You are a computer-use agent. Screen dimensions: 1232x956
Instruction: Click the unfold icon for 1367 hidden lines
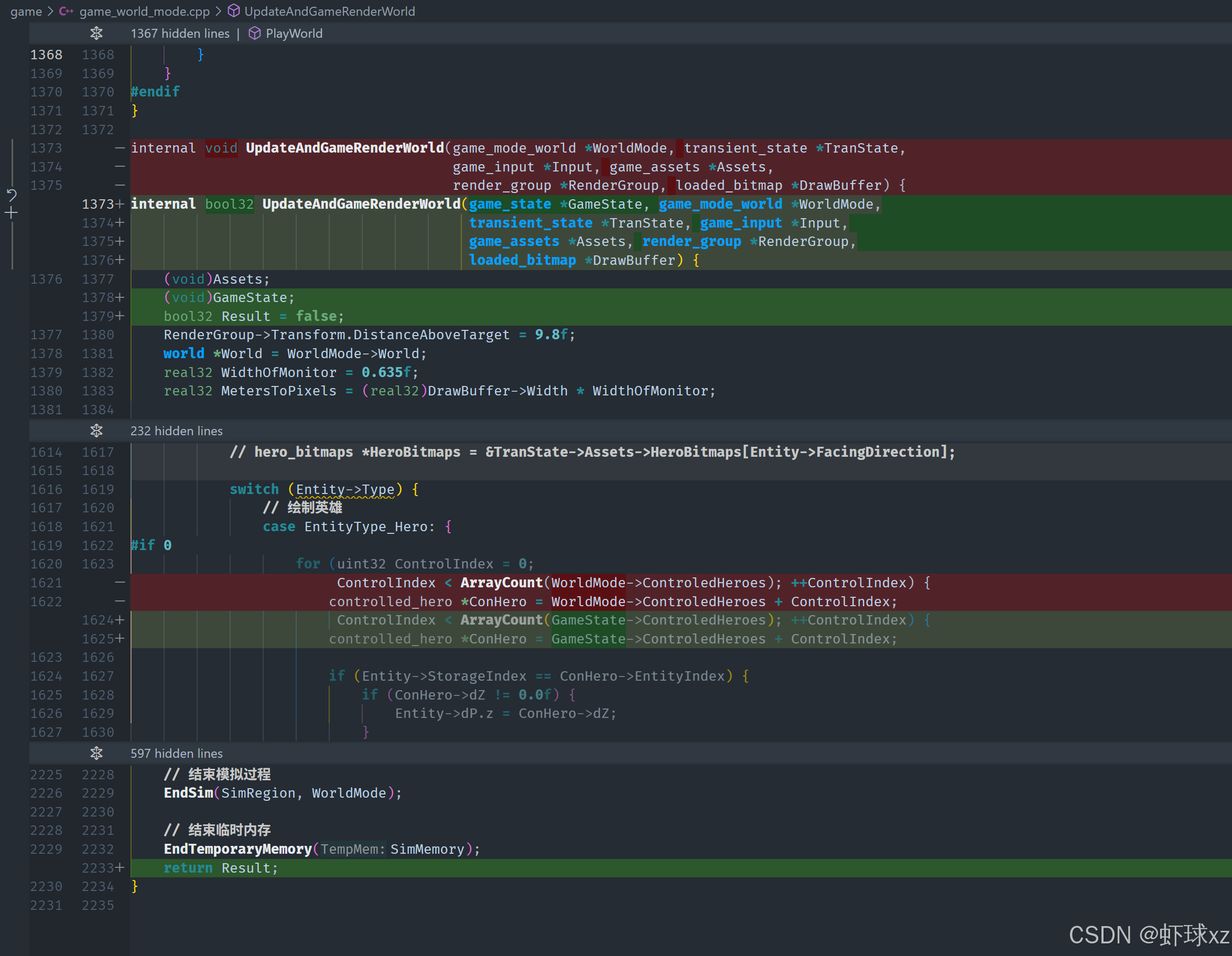click(96, 33)
